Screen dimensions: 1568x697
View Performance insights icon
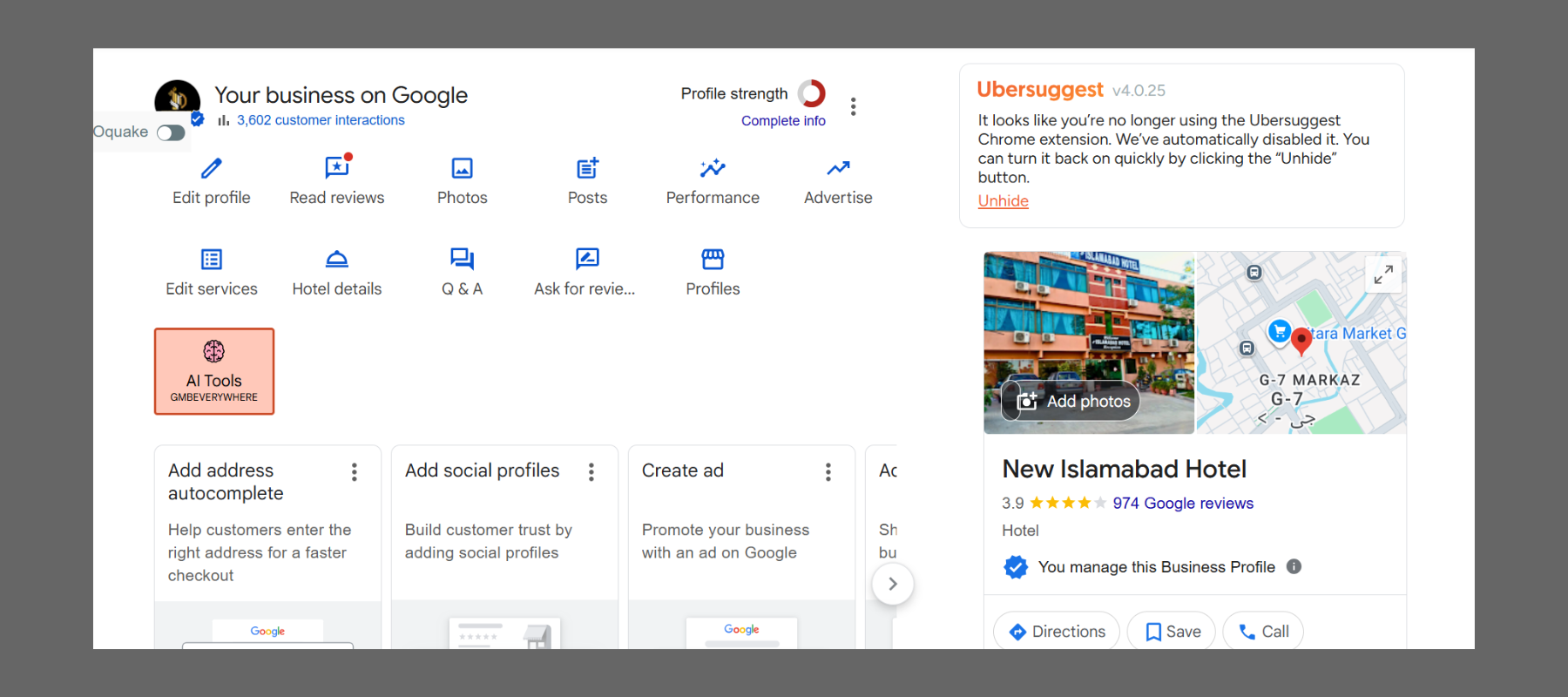712,168
